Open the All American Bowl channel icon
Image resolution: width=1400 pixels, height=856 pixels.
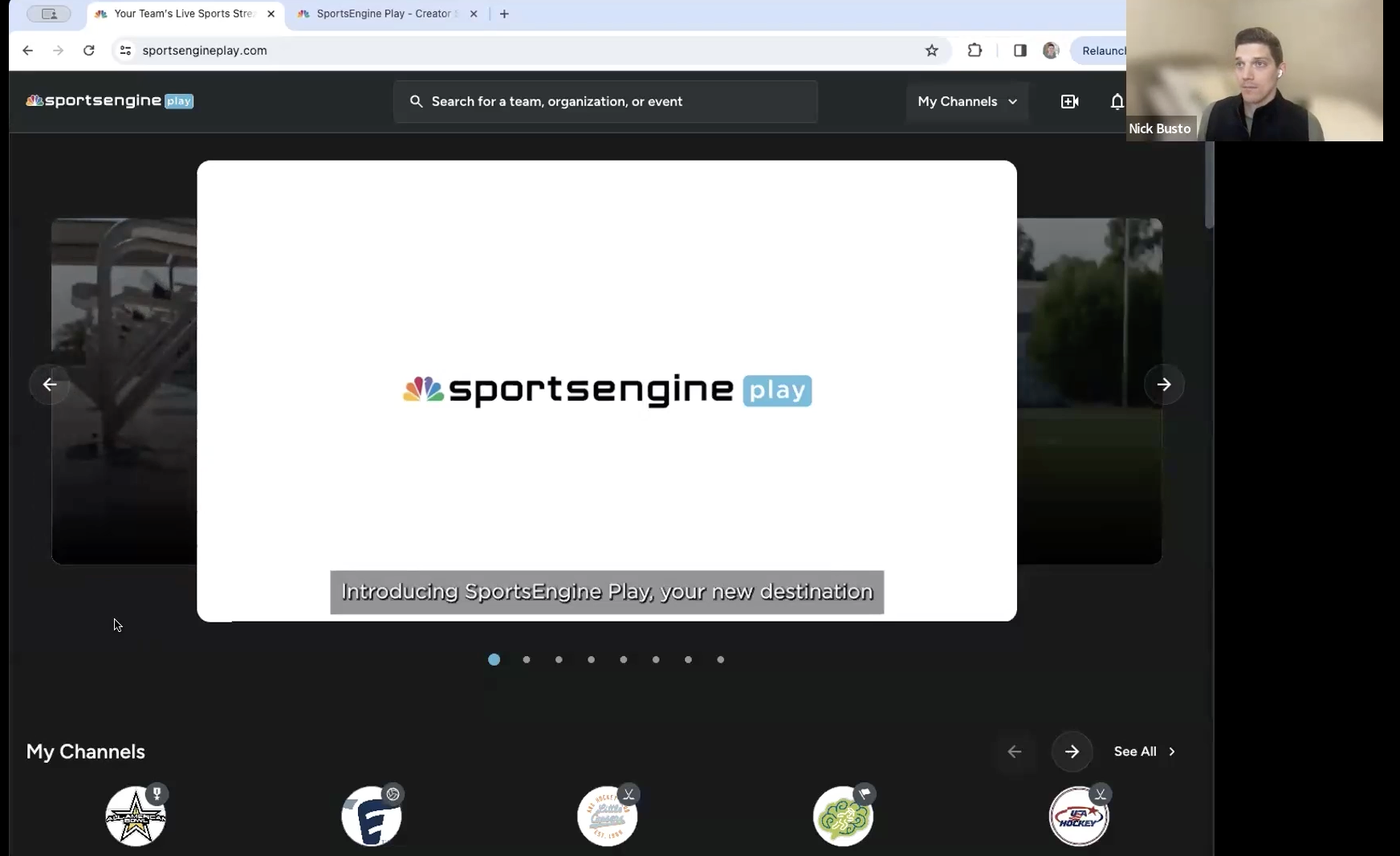[x=136, y=816]
